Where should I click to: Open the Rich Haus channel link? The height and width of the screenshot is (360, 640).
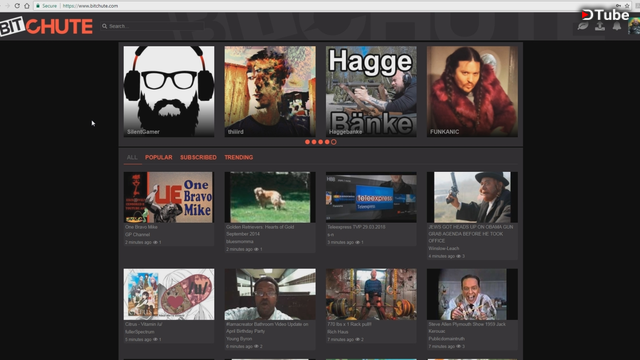click(338, 332)
